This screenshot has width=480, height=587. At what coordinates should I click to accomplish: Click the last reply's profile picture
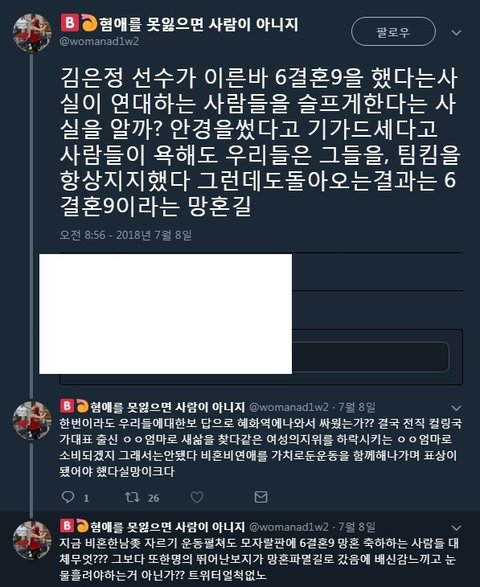pyautogui.click(x=32, y=540)
